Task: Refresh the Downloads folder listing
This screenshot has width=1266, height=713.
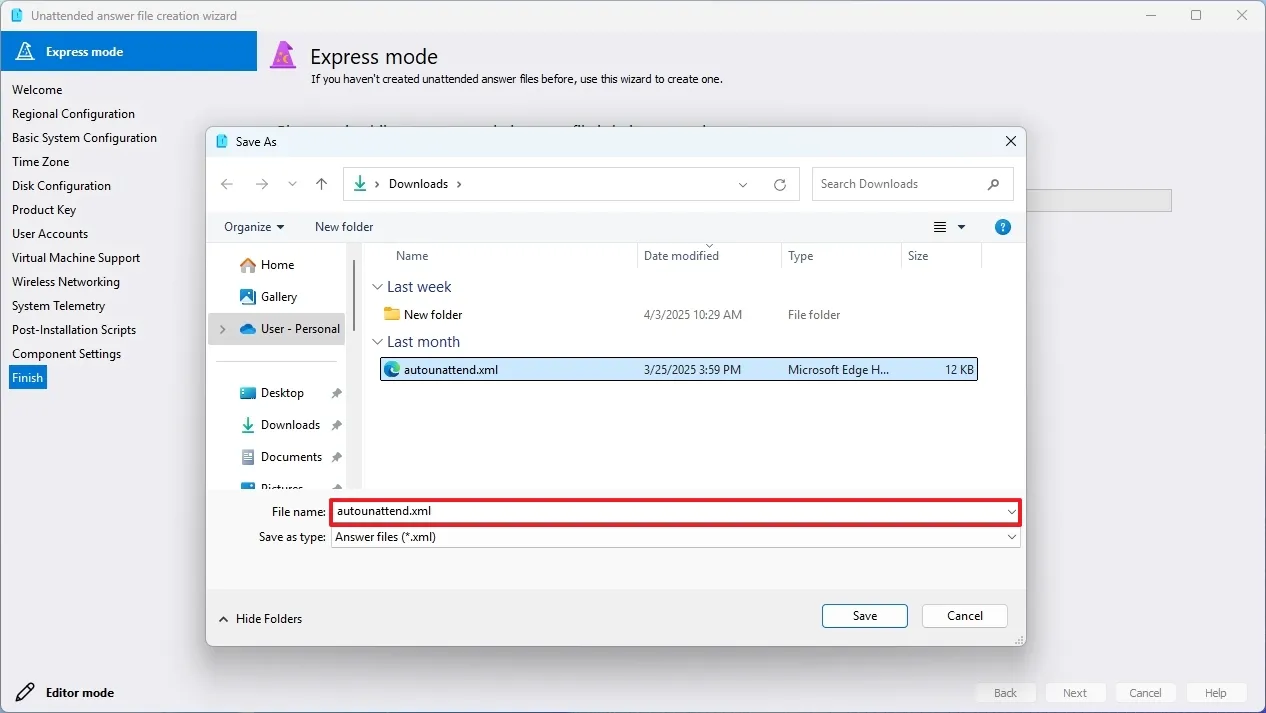Action: tap(780, 184)
